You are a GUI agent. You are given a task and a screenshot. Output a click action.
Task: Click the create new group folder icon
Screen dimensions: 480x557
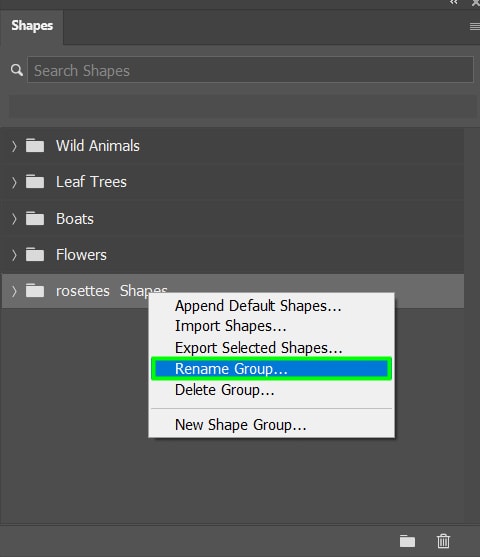[407, 541]
